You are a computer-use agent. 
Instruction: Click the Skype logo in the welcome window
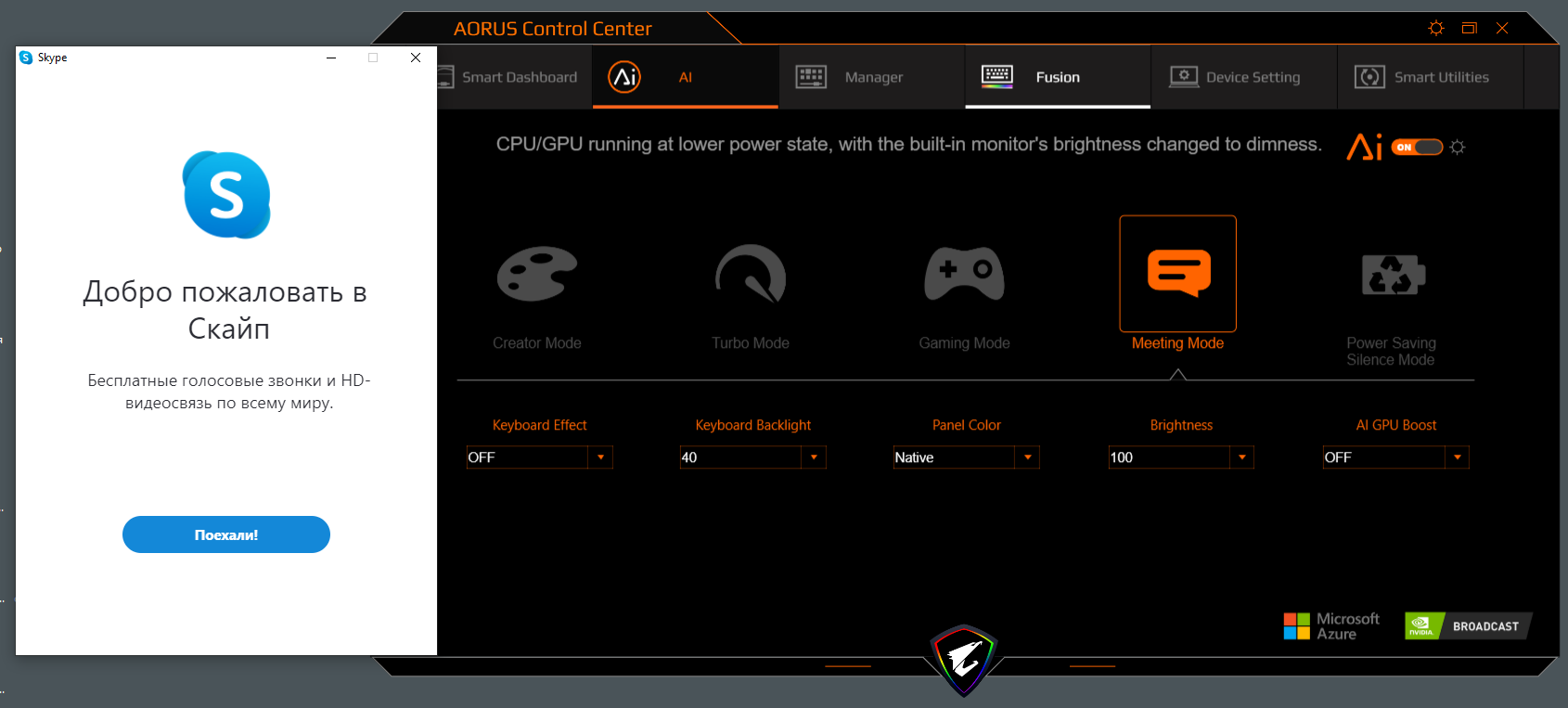[x=226, y=195]
